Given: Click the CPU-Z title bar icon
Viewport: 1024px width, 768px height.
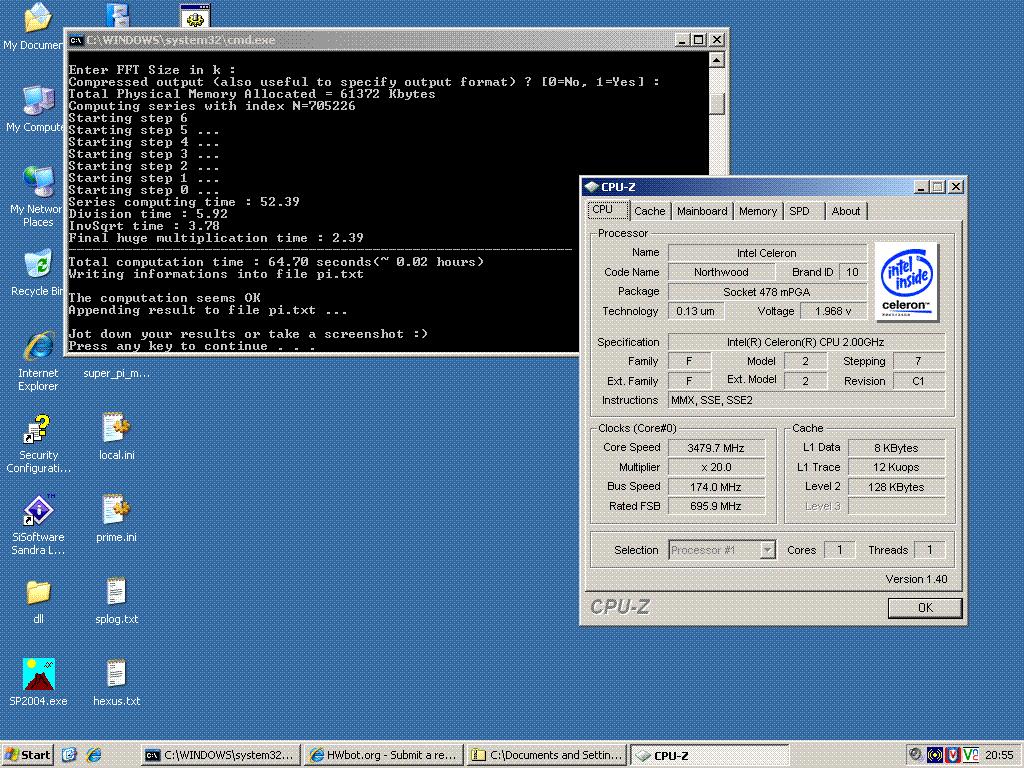Looking at the screenshot, I should click(592, 187).
